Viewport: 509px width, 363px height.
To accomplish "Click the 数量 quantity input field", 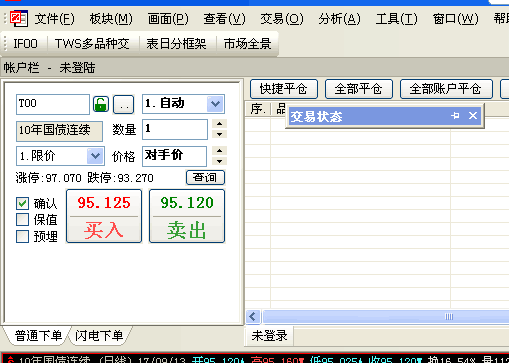I will [x=175, y=129].
